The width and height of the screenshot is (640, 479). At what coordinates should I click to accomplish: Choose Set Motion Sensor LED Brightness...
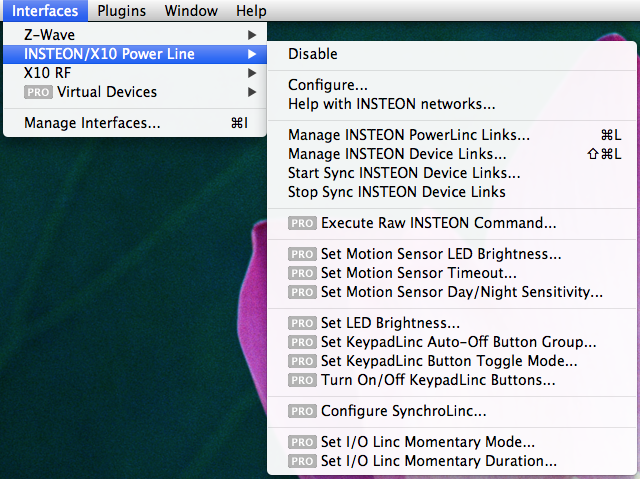click(x=452, y=254)
